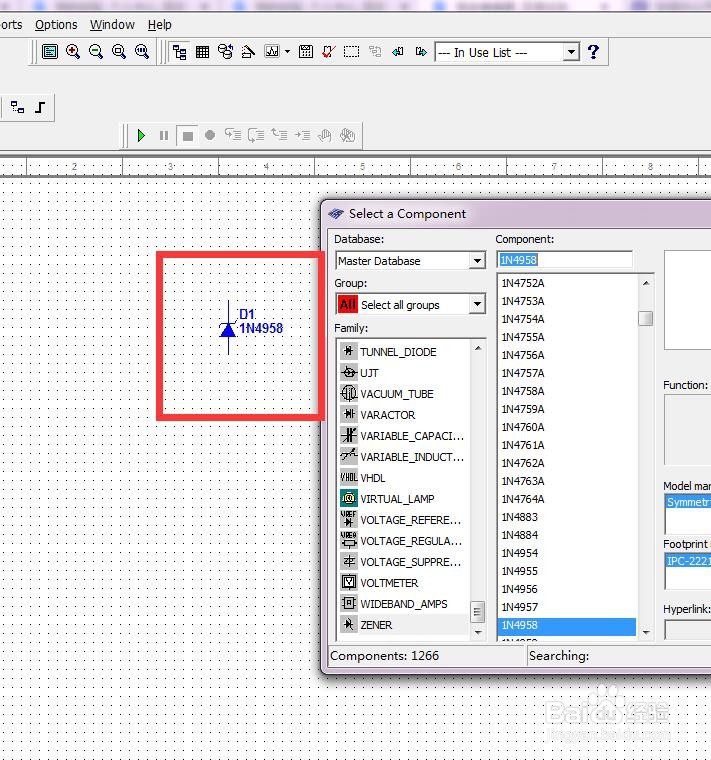The width and height of the screenshot is (711, 760).
Task: Pause the simulation
Action: 164,135
